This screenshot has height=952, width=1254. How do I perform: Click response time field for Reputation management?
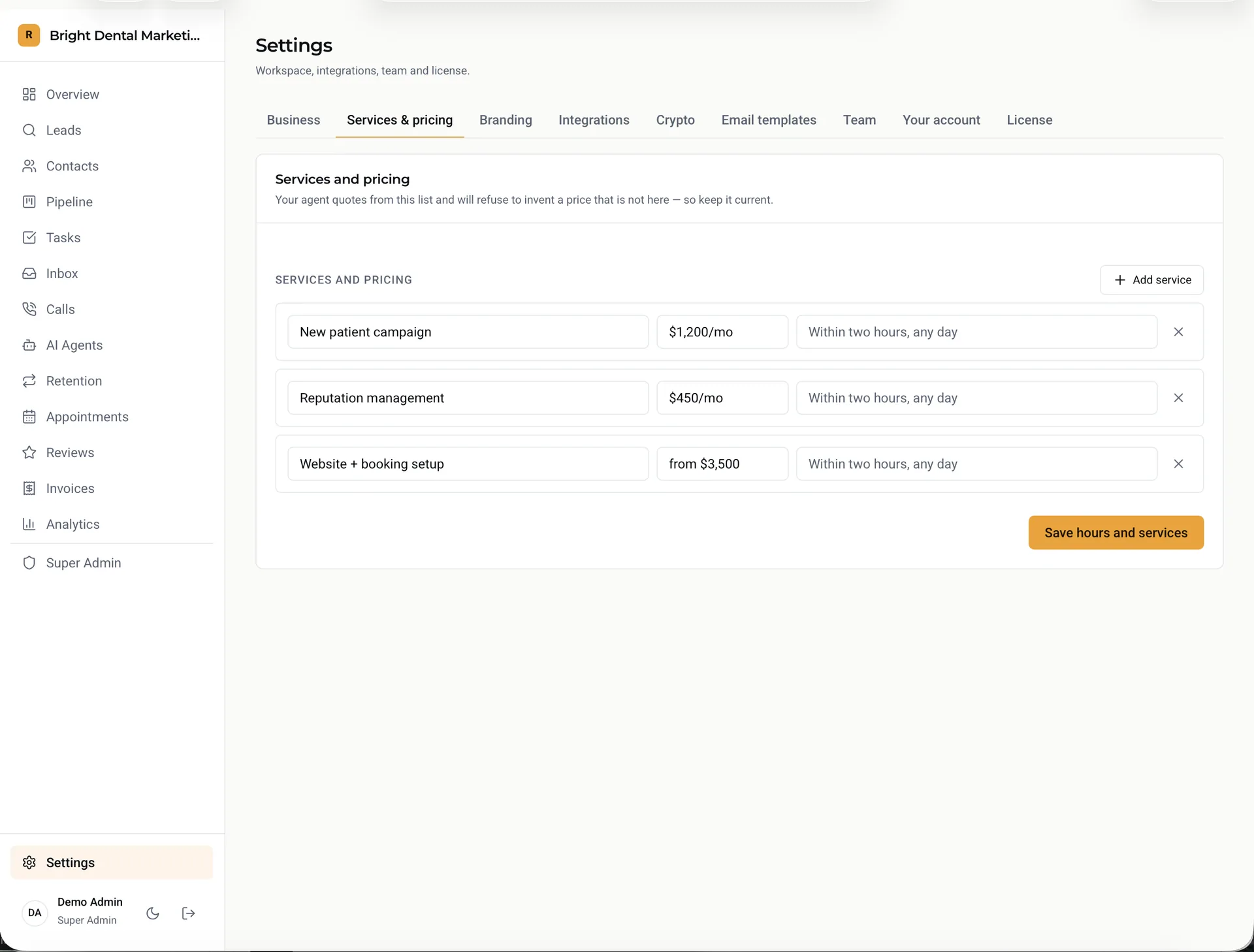pos(976,398)
